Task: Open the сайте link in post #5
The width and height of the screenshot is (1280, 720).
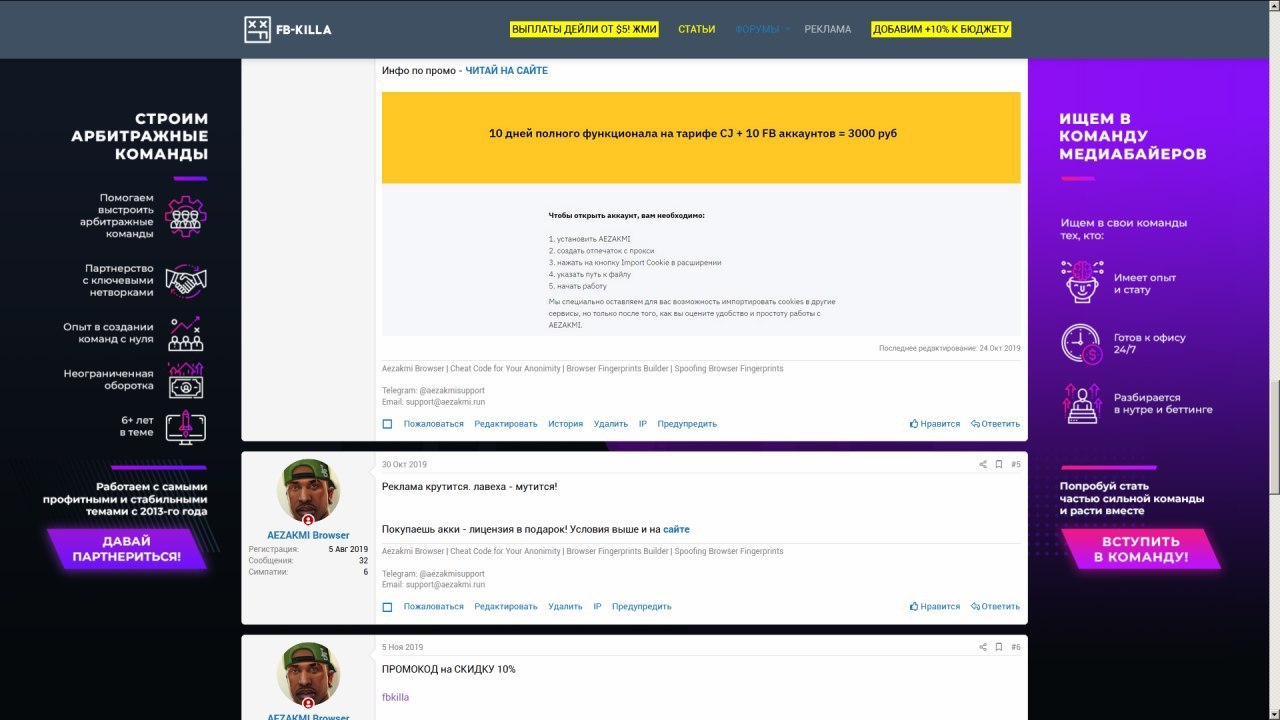Action: pyautogui.click(x=676, y=529)
